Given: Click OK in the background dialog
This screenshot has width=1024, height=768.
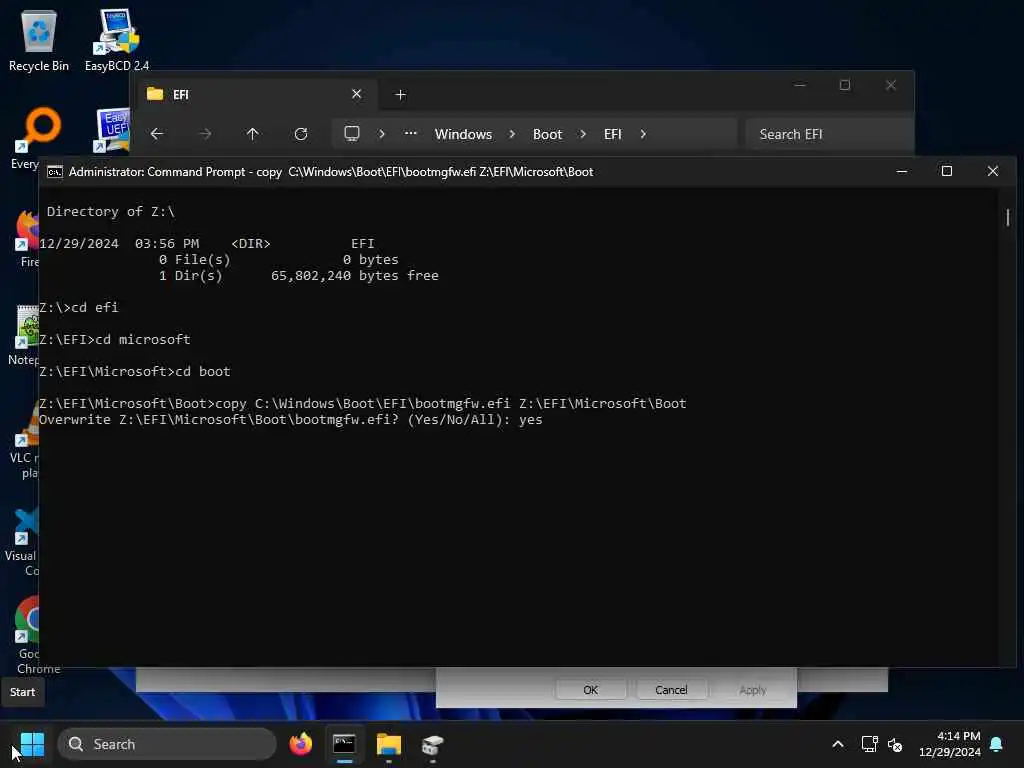Looking at the screenshot, I should pyautogui.click(x=590, y=690).
